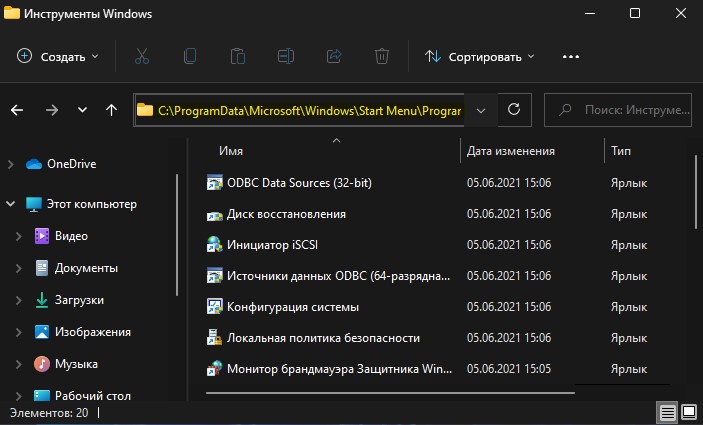Click Конфигурация системы shortcut icon
The image size is (703, 425).
click(214, 307)
